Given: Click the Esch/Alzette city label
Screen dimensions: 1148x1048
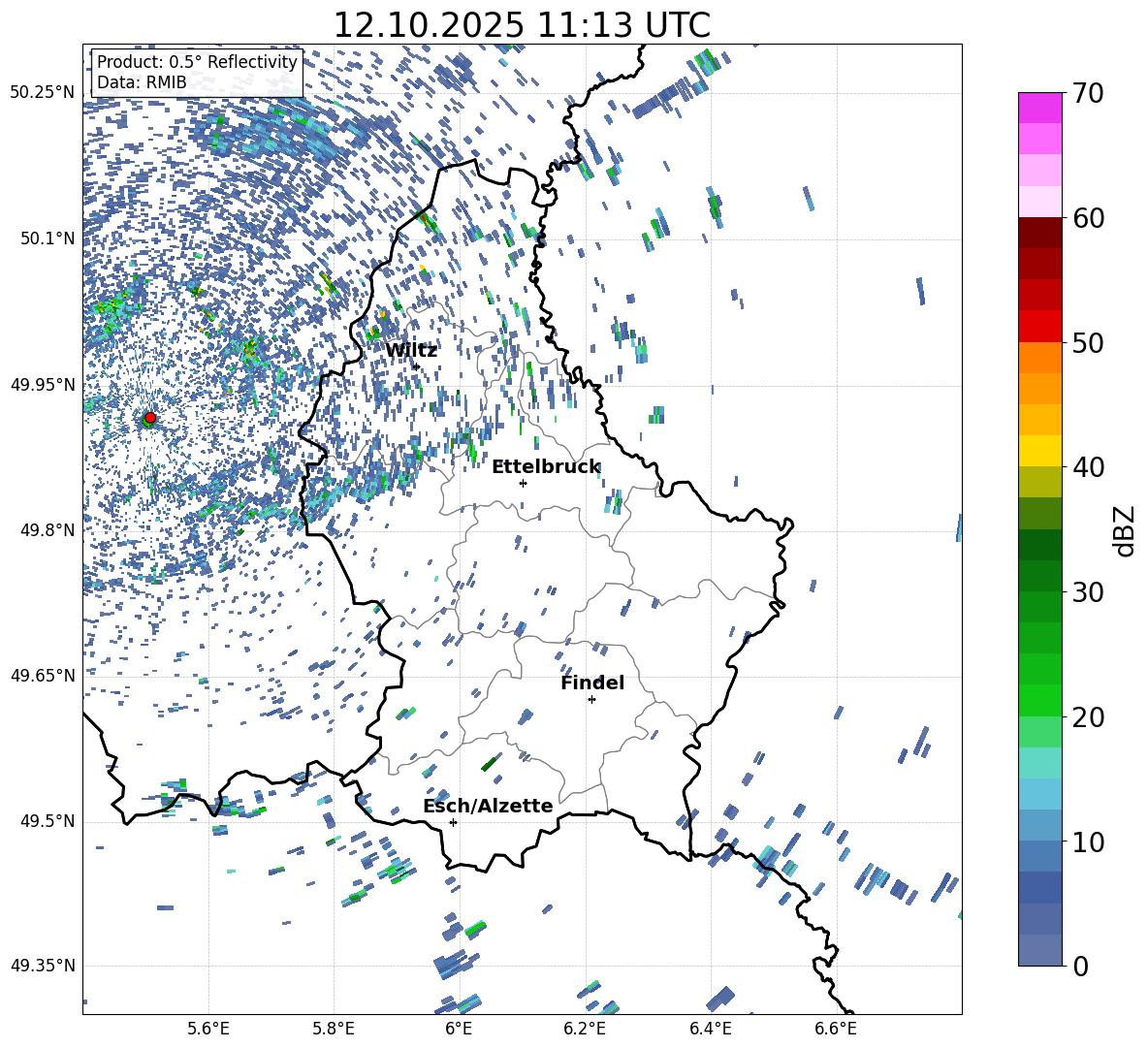Looking at the screenshot, I should [x=488, y=806].
